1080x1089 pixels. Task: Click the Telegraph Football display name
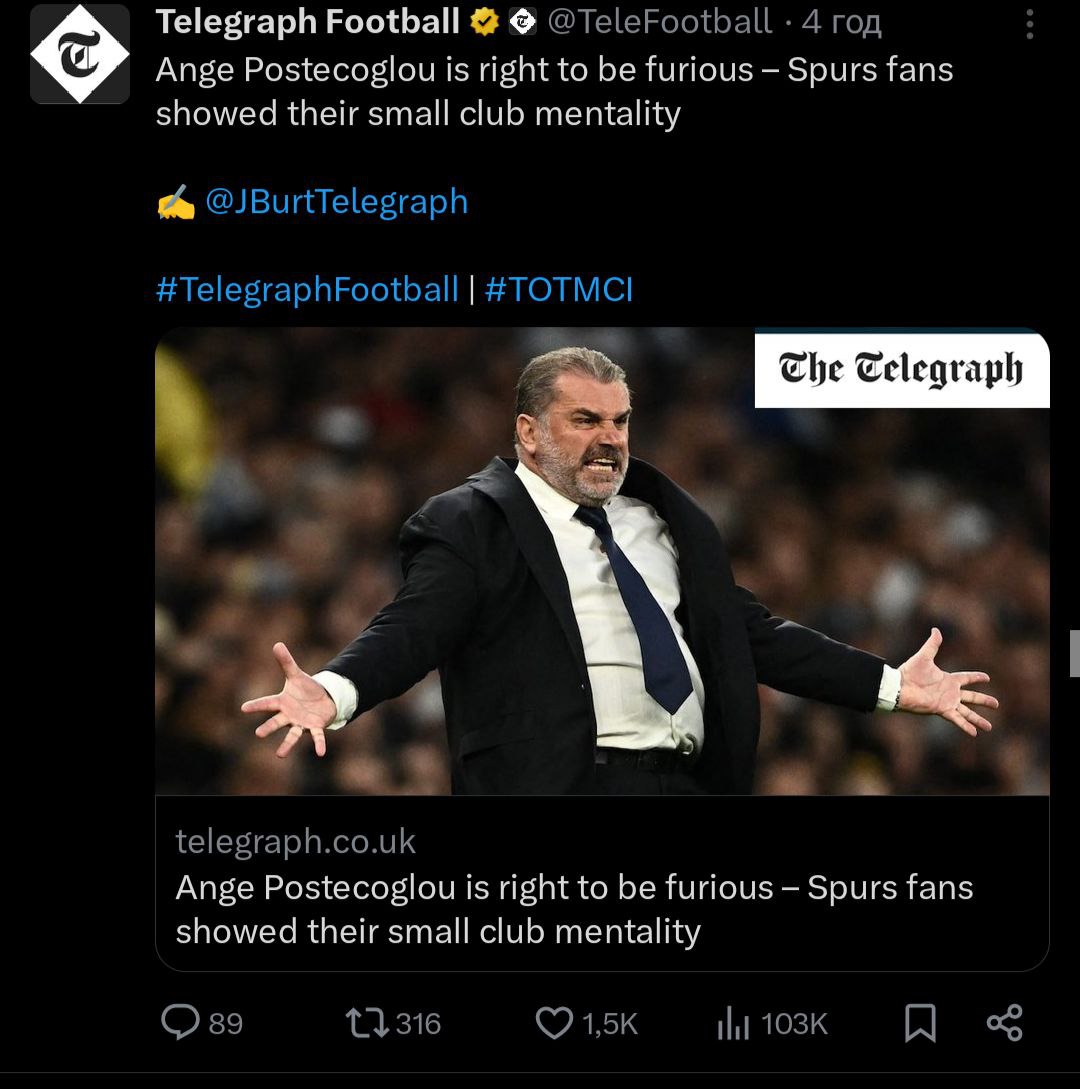tap(307, 22)
